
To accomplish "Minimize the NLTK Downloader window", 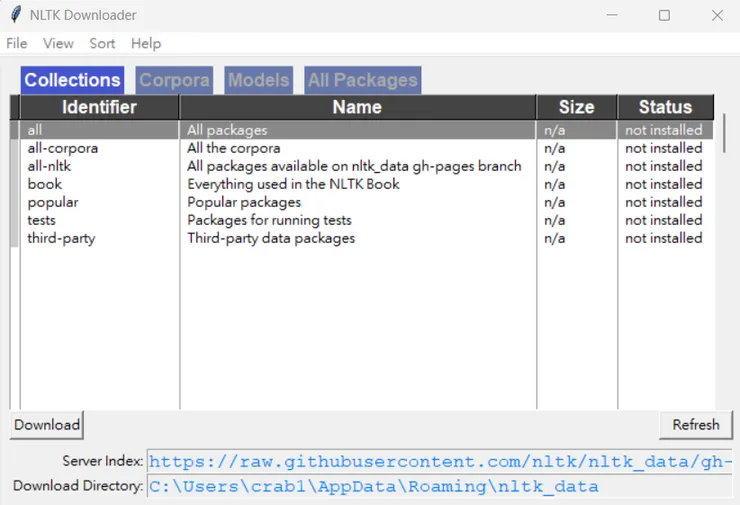I will [612, 15].
